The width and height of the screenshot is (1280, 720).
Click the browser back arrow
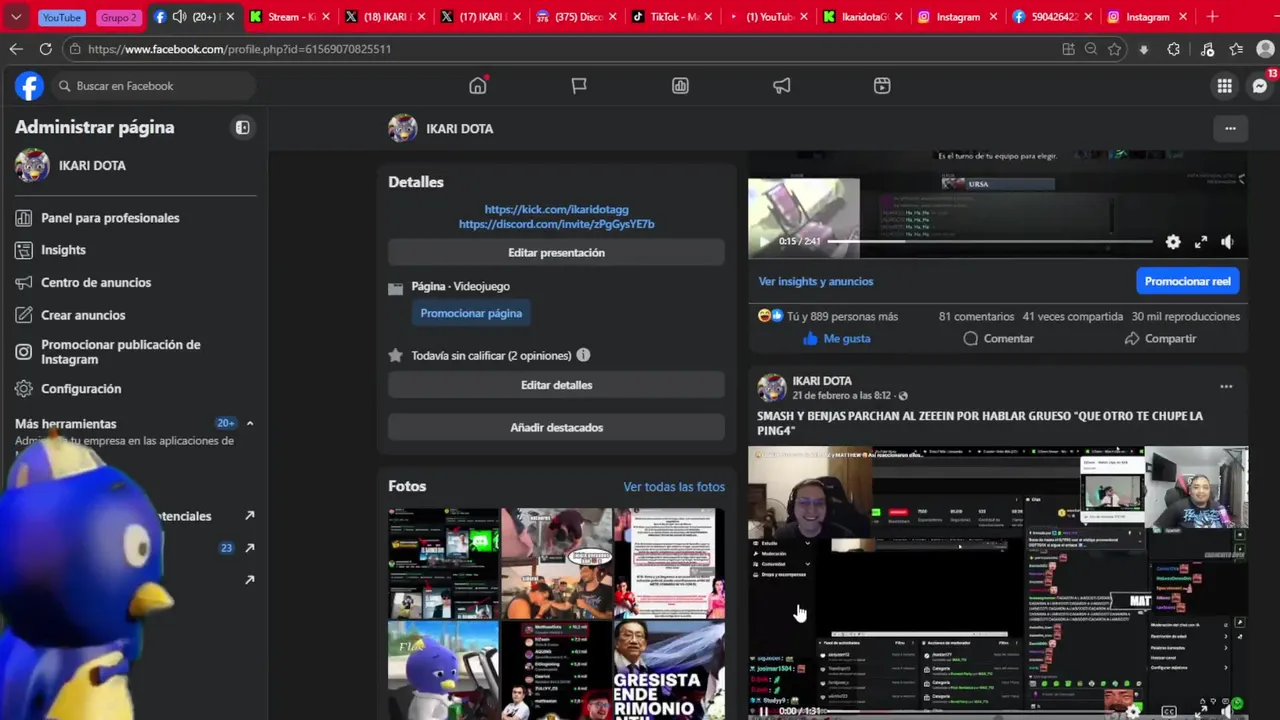coord(16,49)
